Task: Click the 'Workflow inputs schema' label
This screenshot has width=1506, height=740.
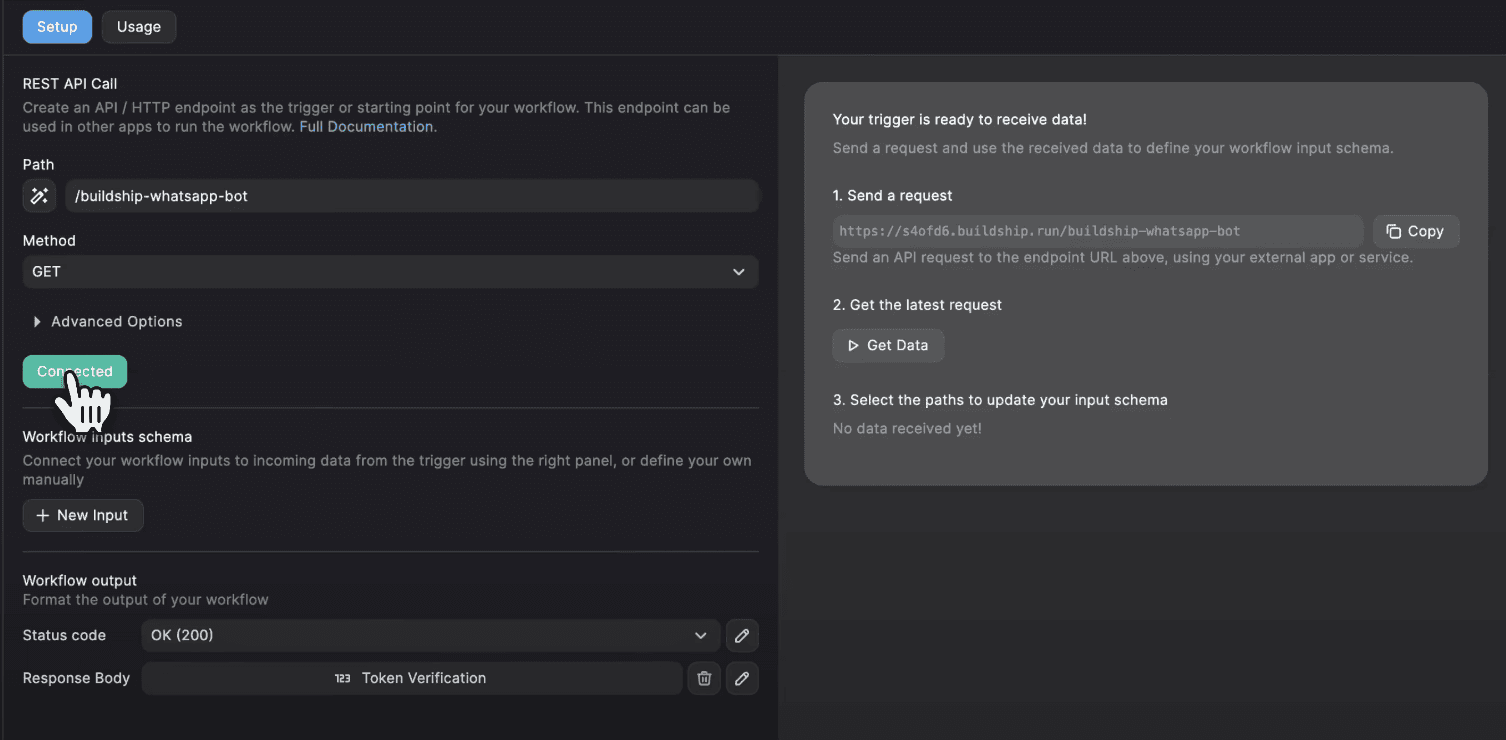Action: click(107, 437)
